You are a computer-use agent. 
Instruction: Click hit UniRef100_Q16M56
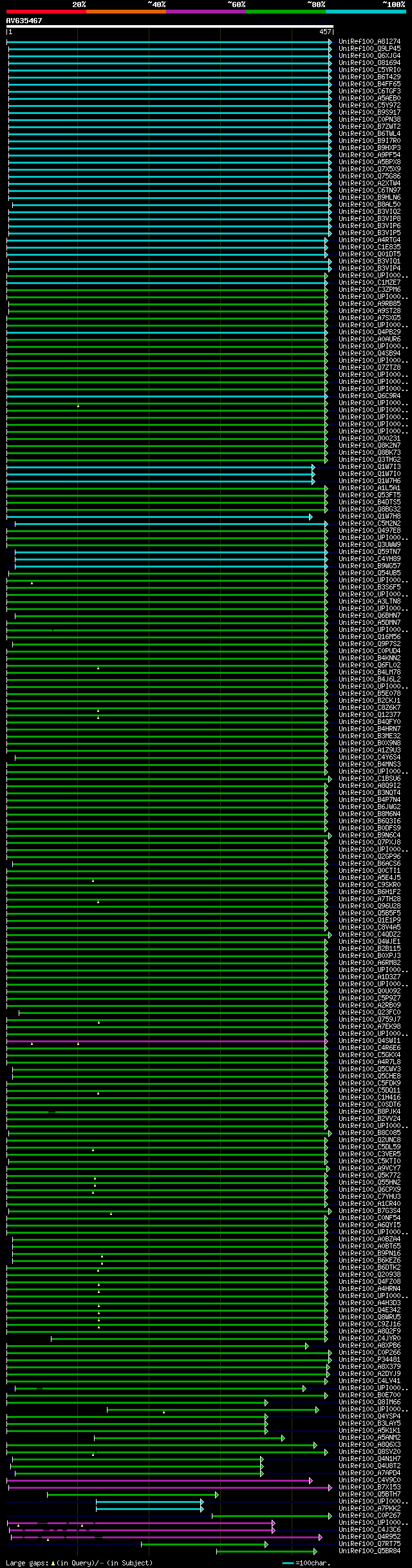(370, 636)
